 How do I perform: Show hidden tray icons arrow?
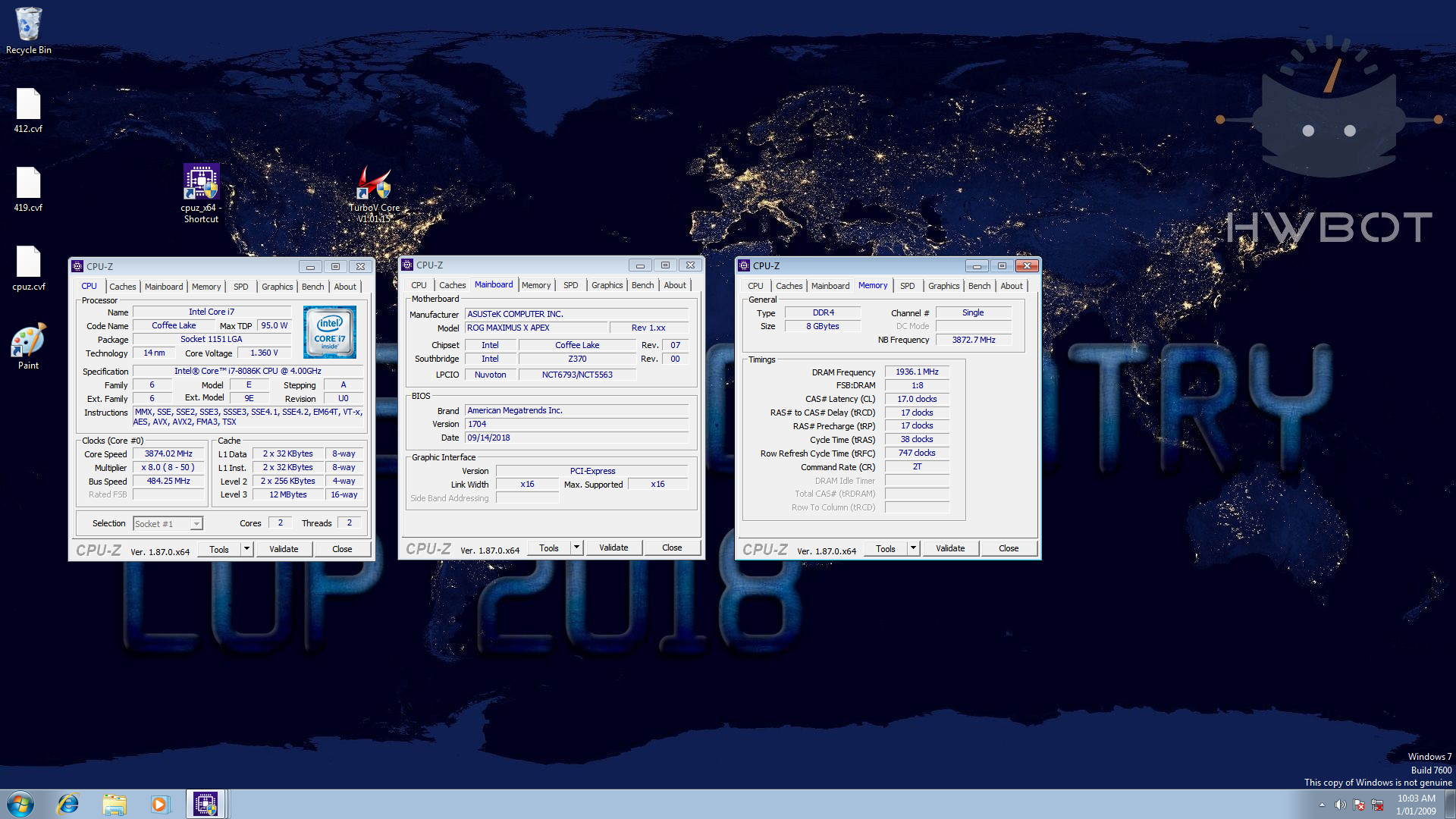click(x=1322, y=805)
